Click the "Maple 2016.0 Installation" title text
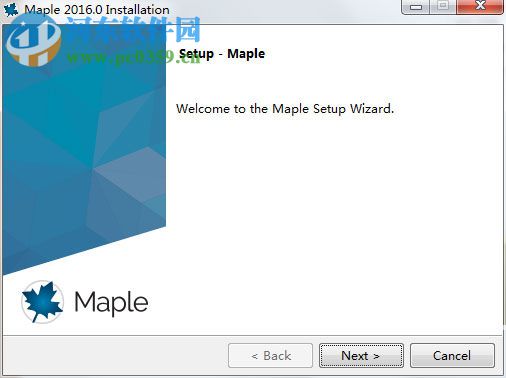 coord(97,10)
